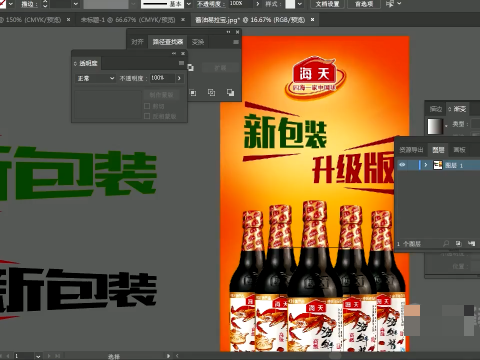The height and width of the screenshot is (360, 480).
Task: Open the Transparency panel flyout menu
Action: point(181,63)
